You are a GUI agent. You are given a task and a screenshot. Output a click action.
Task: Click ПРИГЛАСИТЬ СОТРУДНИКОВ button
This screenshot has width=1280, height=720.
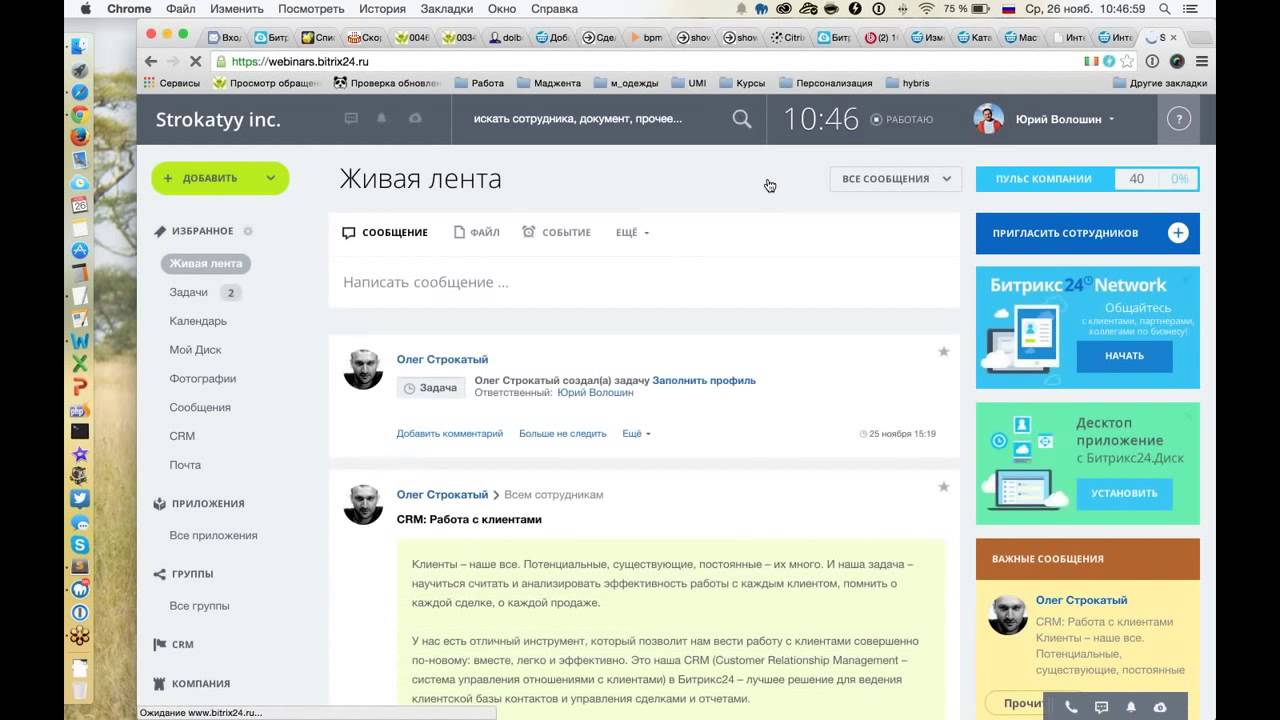point(1088,233)
